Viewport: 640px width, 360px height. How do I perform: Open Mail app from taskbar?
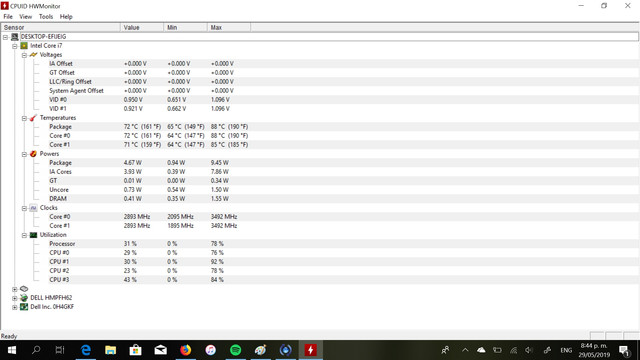pyautogui.click(x=160, y=350)
